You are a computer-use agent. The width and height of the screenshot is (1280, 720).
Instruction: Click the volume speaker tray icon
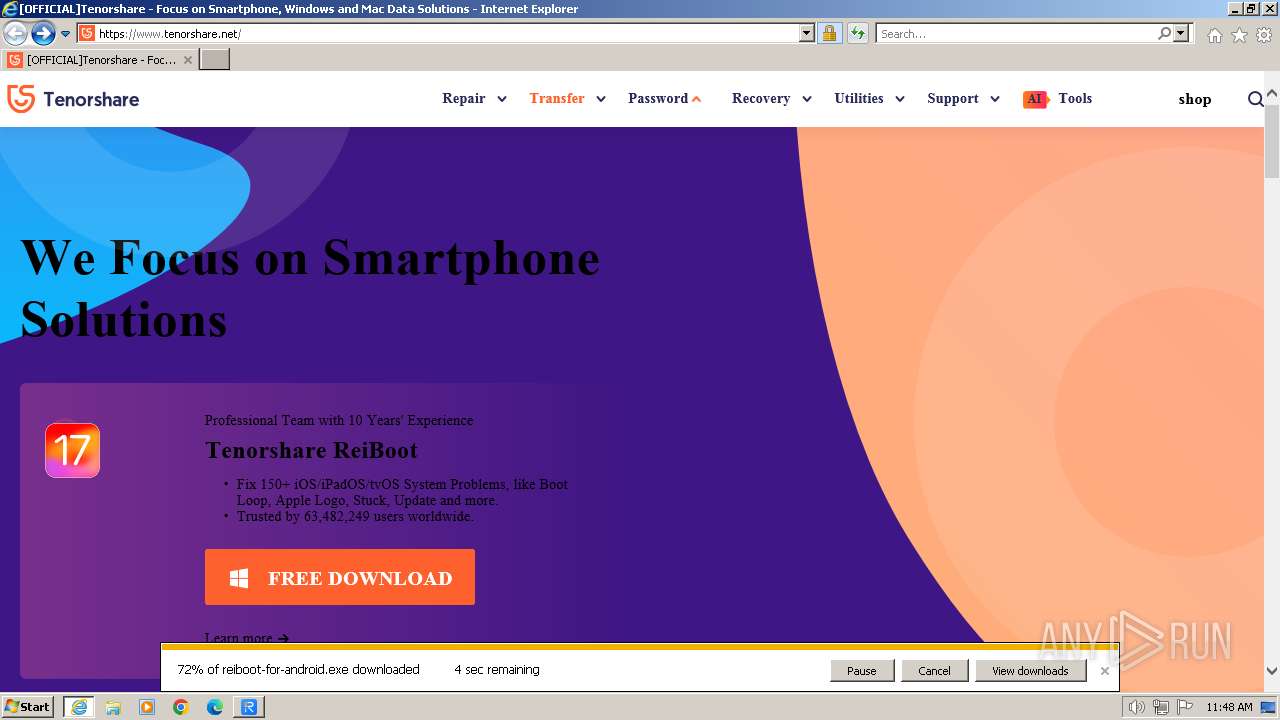click(x=1136, y=707)
